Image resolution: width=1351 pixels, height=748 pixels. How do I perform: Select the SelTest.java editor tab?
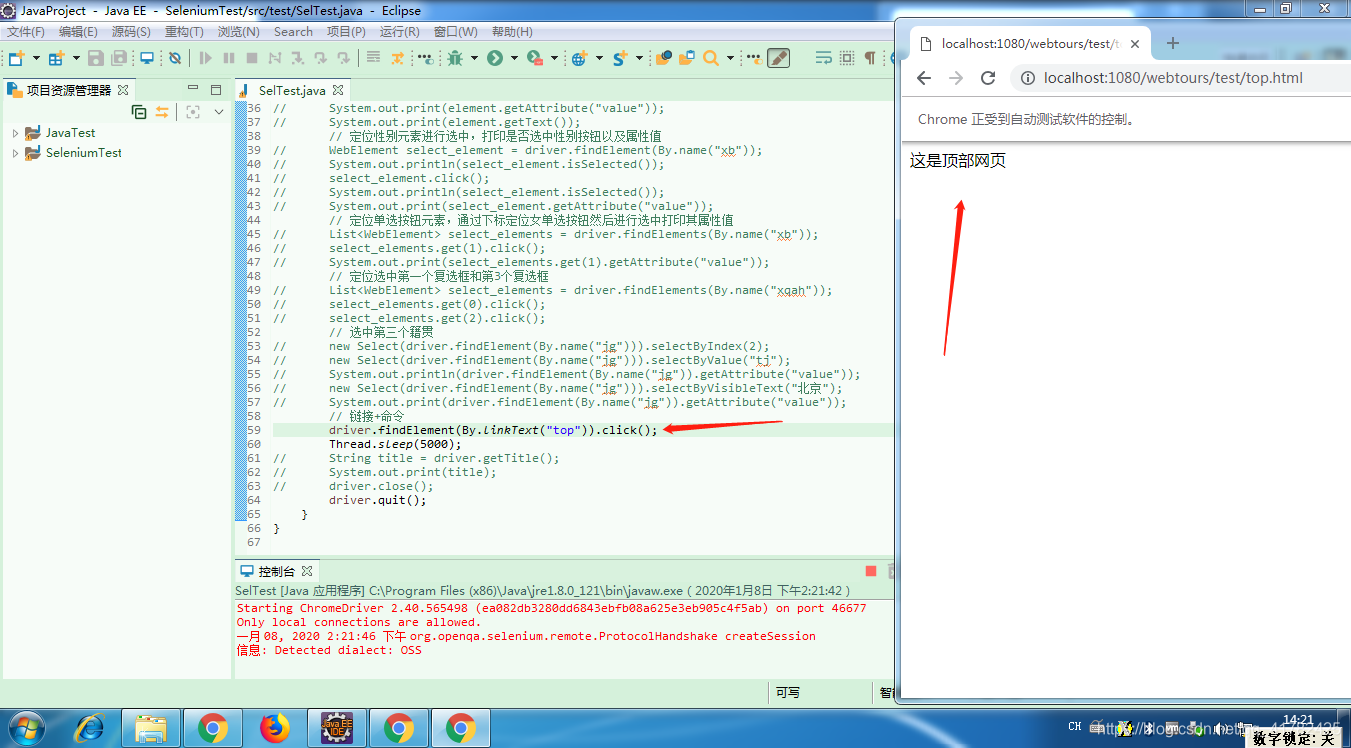pos(291,90)
